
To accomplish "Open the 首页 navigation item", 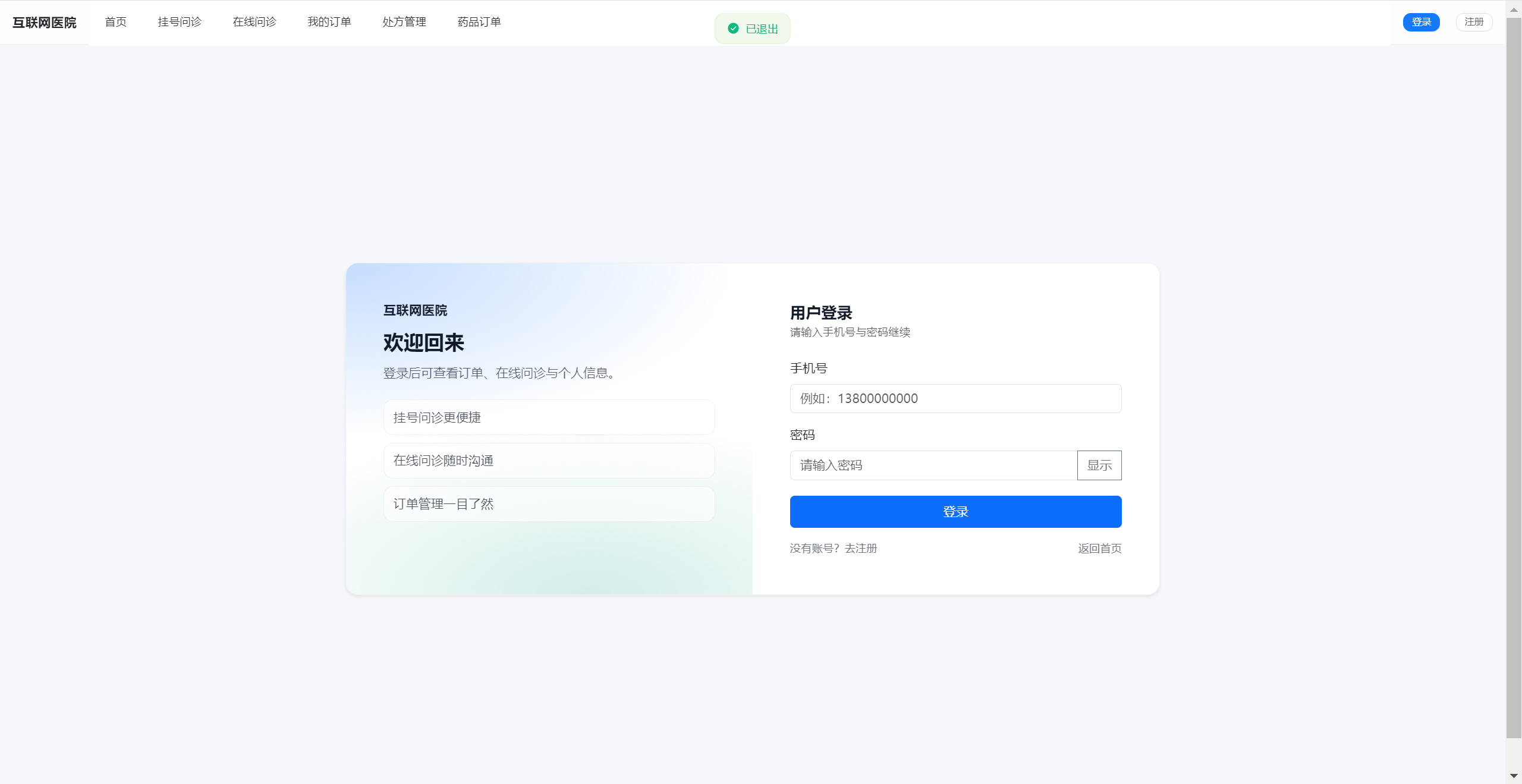I will tap(115, 22).
